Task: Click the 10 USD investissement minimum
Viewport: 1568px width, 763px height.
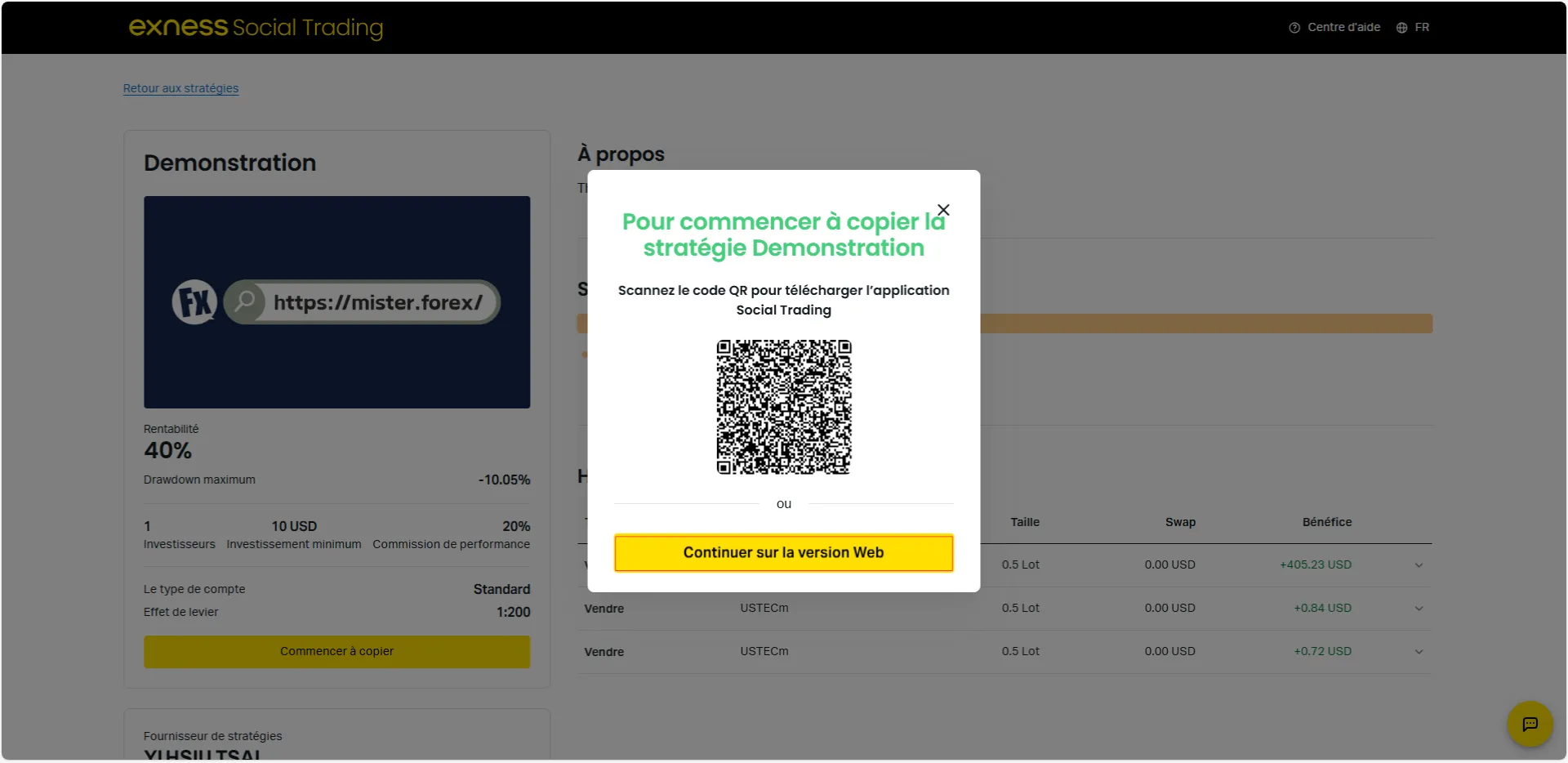Action: (x=294, y=526)
